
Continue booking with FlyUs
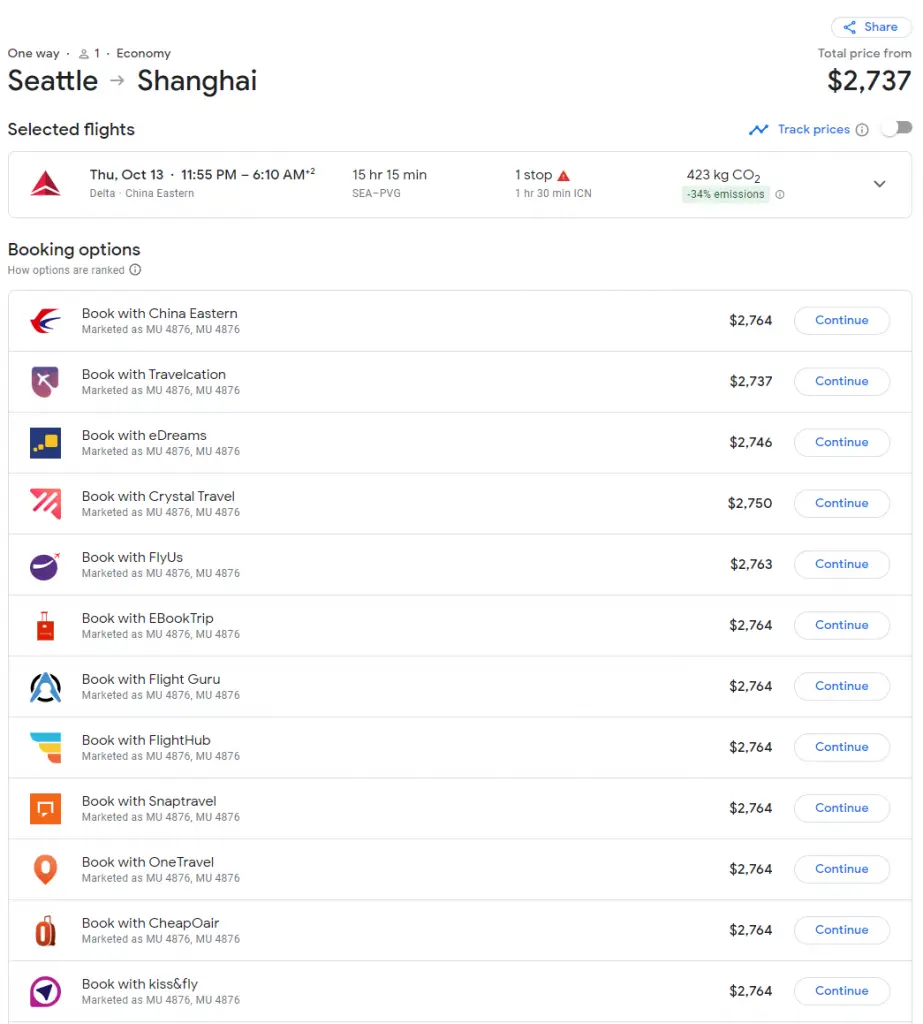[x=841, y=564]
